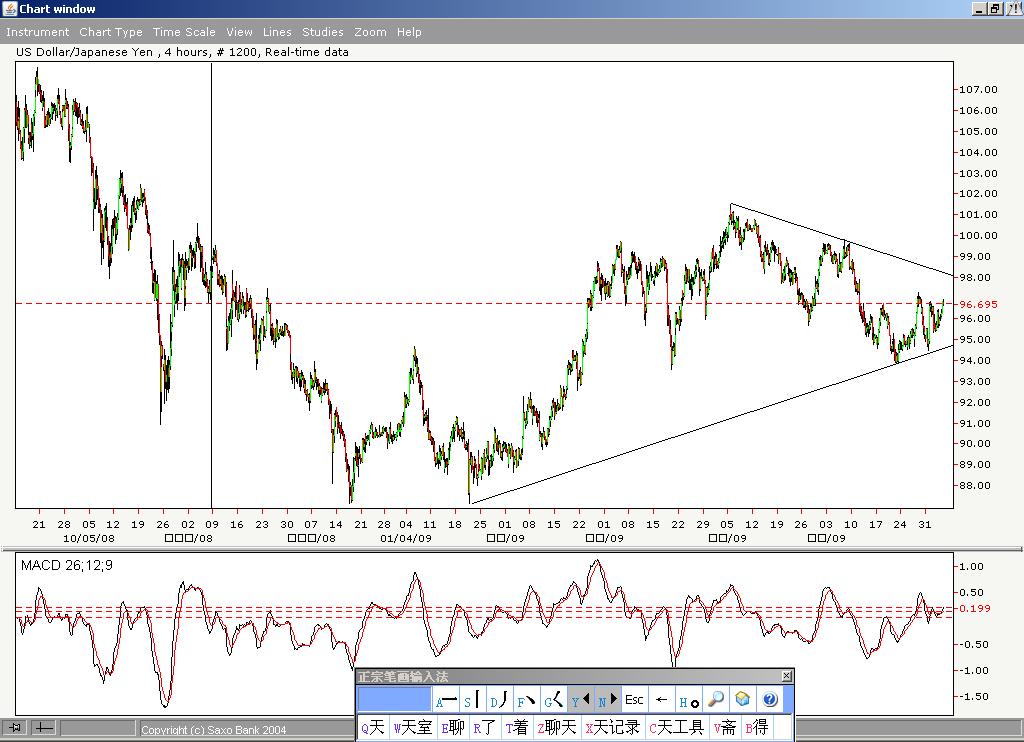Select candidate T 着

coord(517,728)
